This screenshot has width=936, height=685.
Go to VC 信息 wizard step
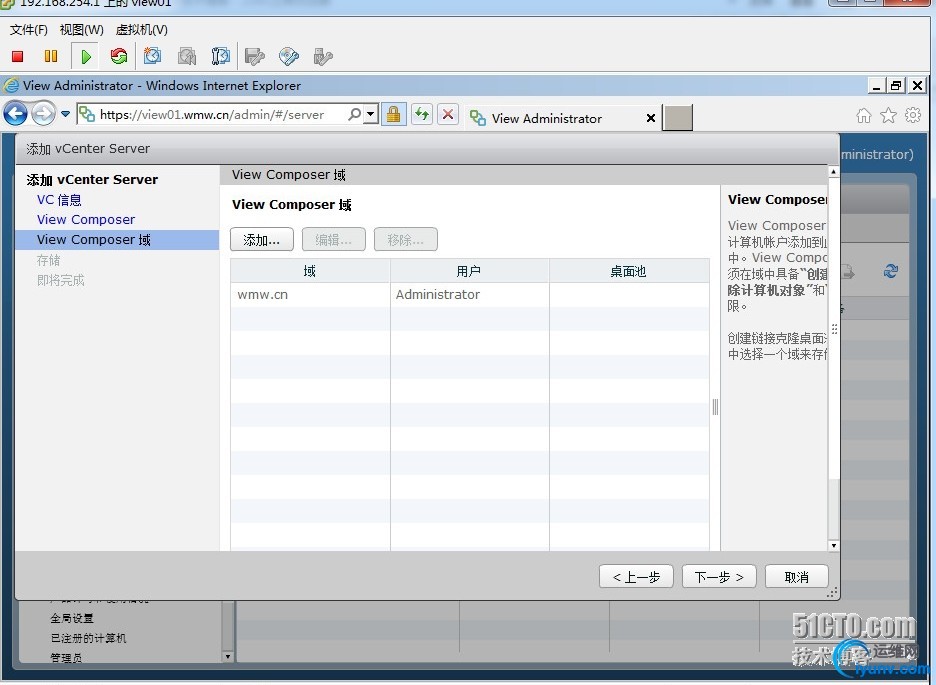[x=59, y=200]
